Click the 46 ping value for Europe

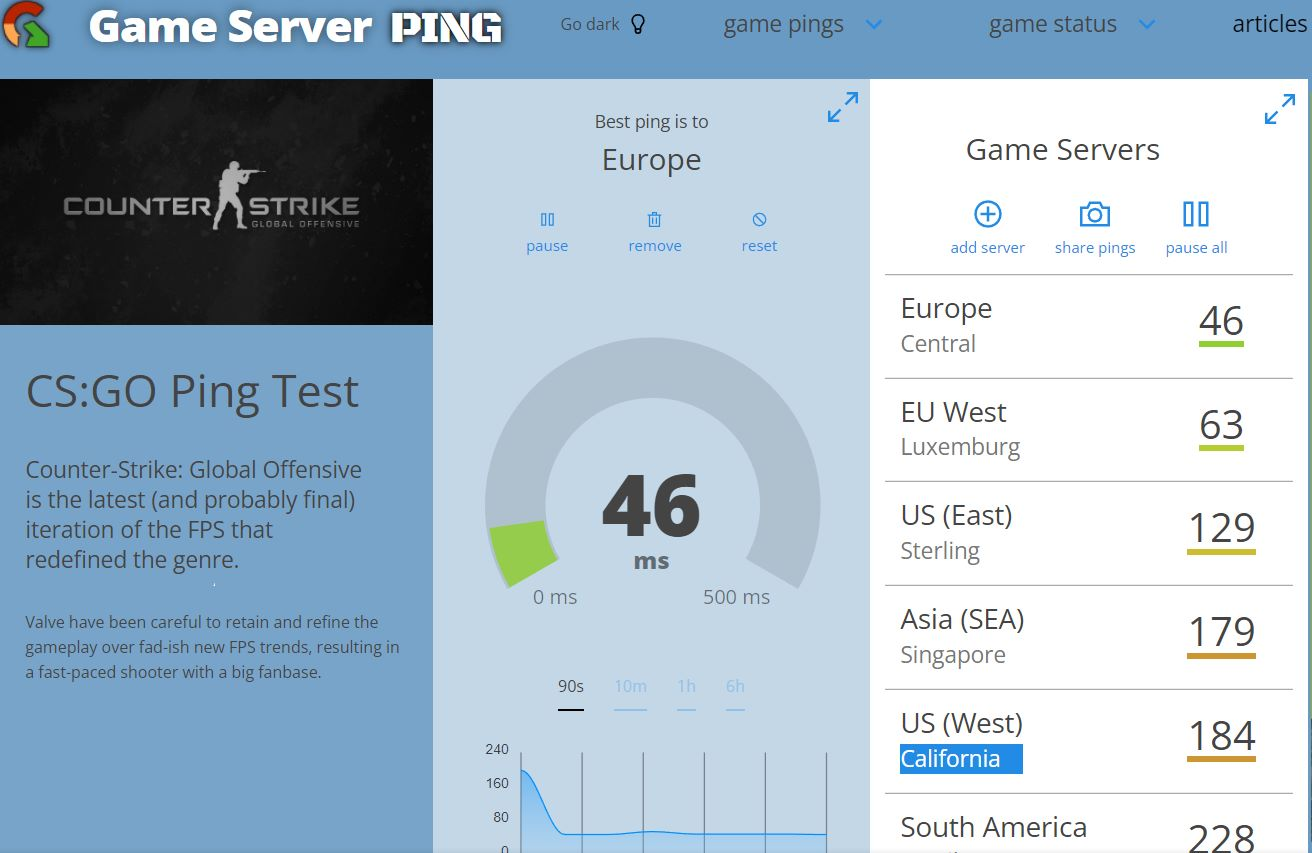point(1221,322)
